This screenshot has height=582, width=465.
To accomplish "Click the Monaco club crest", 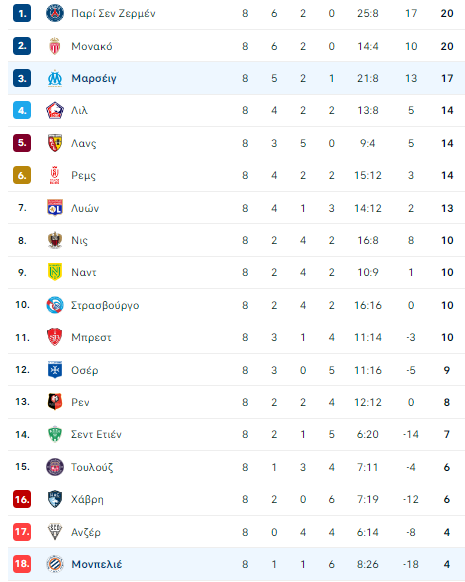I will [55, 46].
